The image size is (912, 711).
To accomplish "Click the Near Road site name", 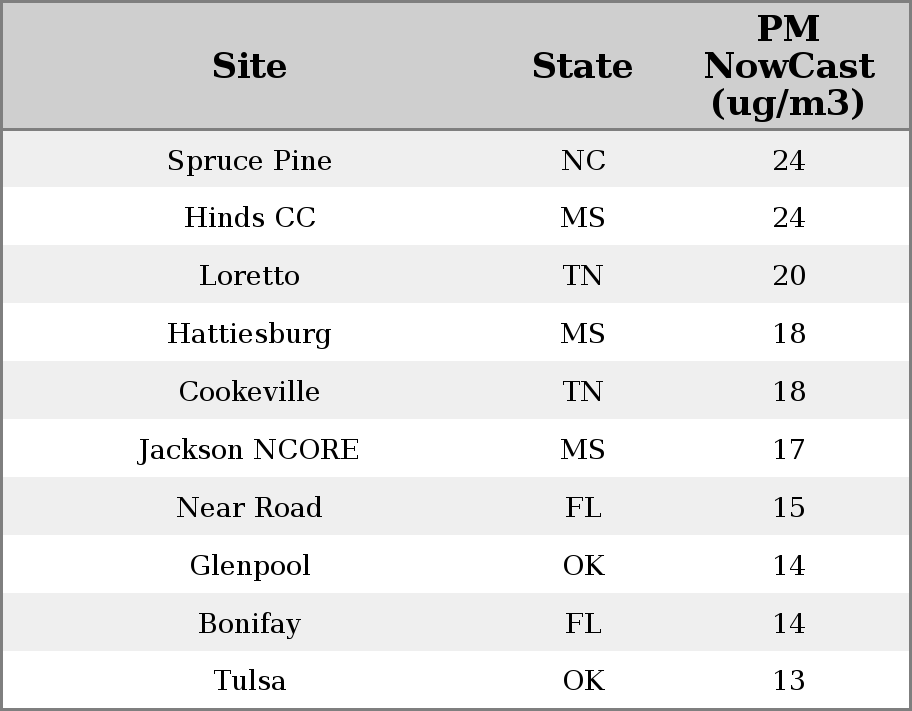I will pyautogui.click(x=249, y=507).
